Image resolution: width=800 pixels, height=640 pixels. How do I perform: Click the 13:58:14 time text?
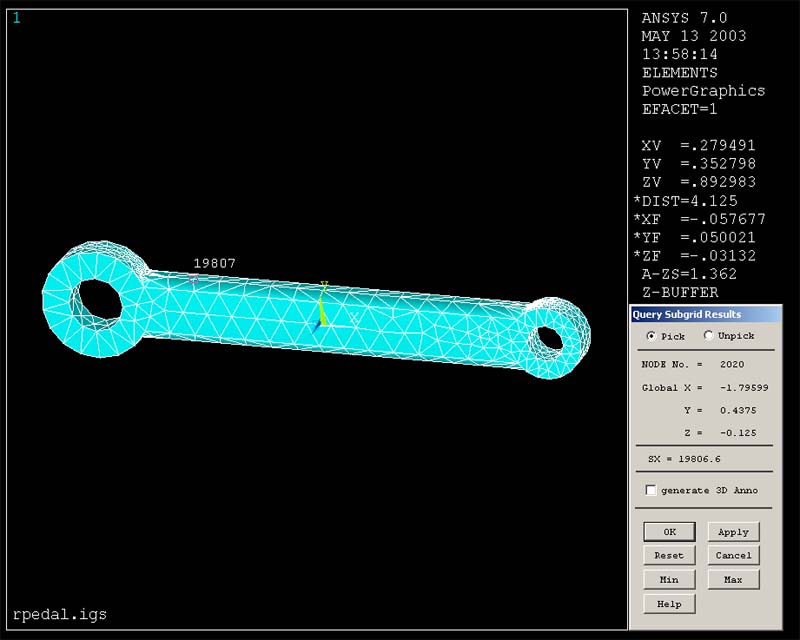(x=679, y=54)
